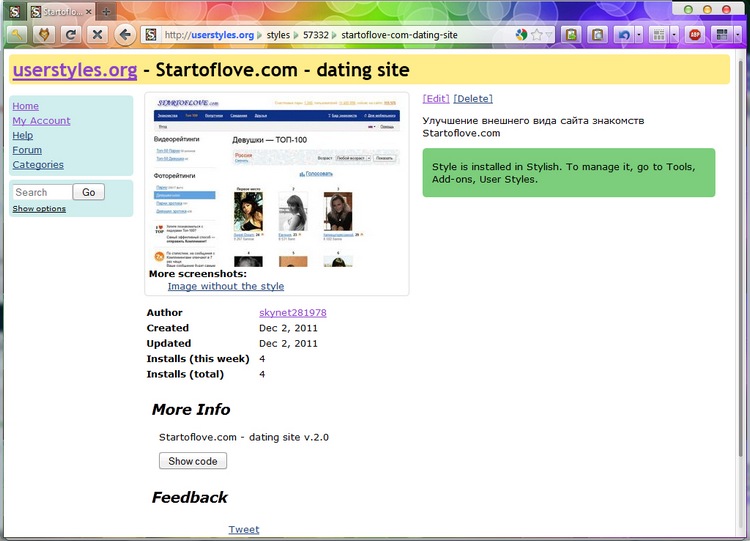This screenshot has width=750, height=541.
Task: Open the style preview screenshot thumbnail
Action: tap(276, 181)
